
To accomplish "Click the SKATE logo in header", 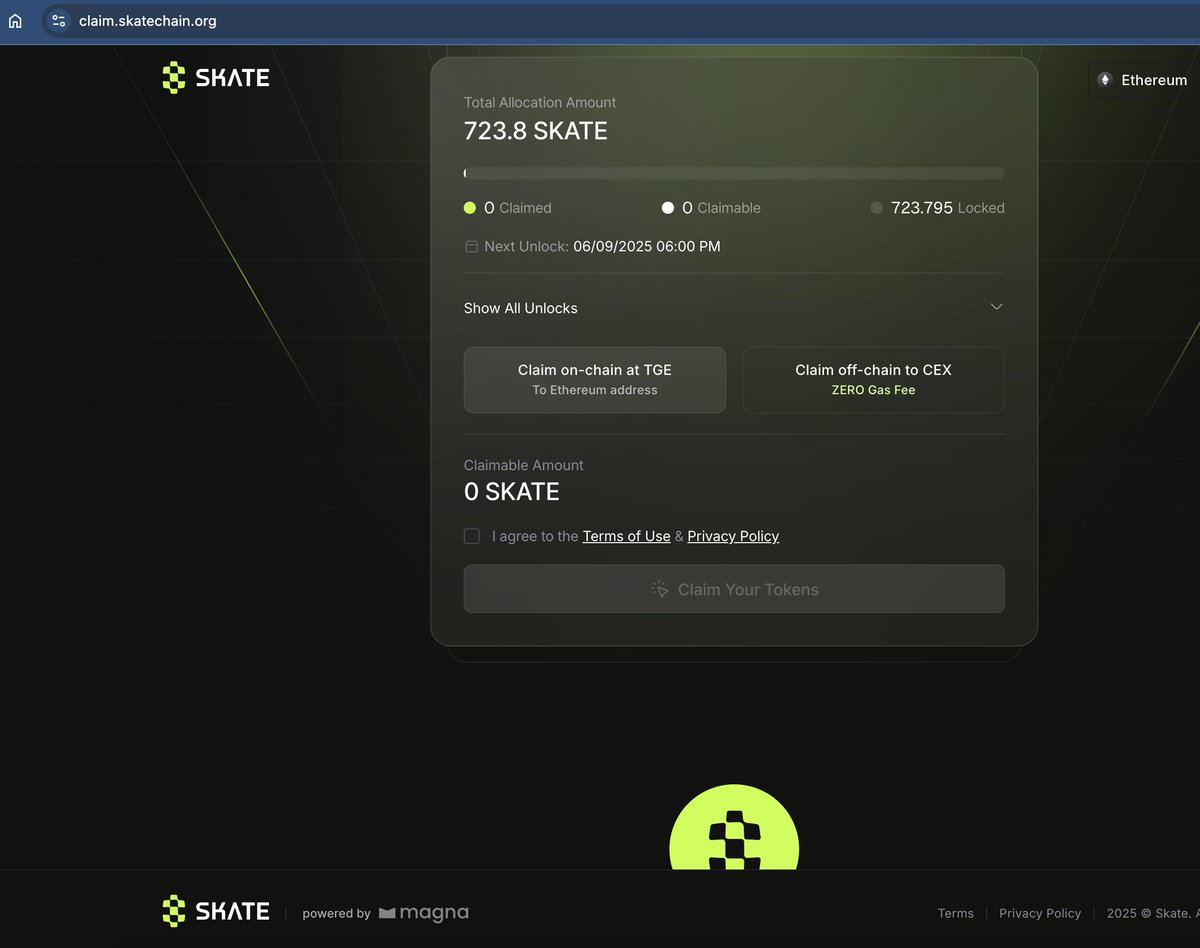I will coord(216,78).
